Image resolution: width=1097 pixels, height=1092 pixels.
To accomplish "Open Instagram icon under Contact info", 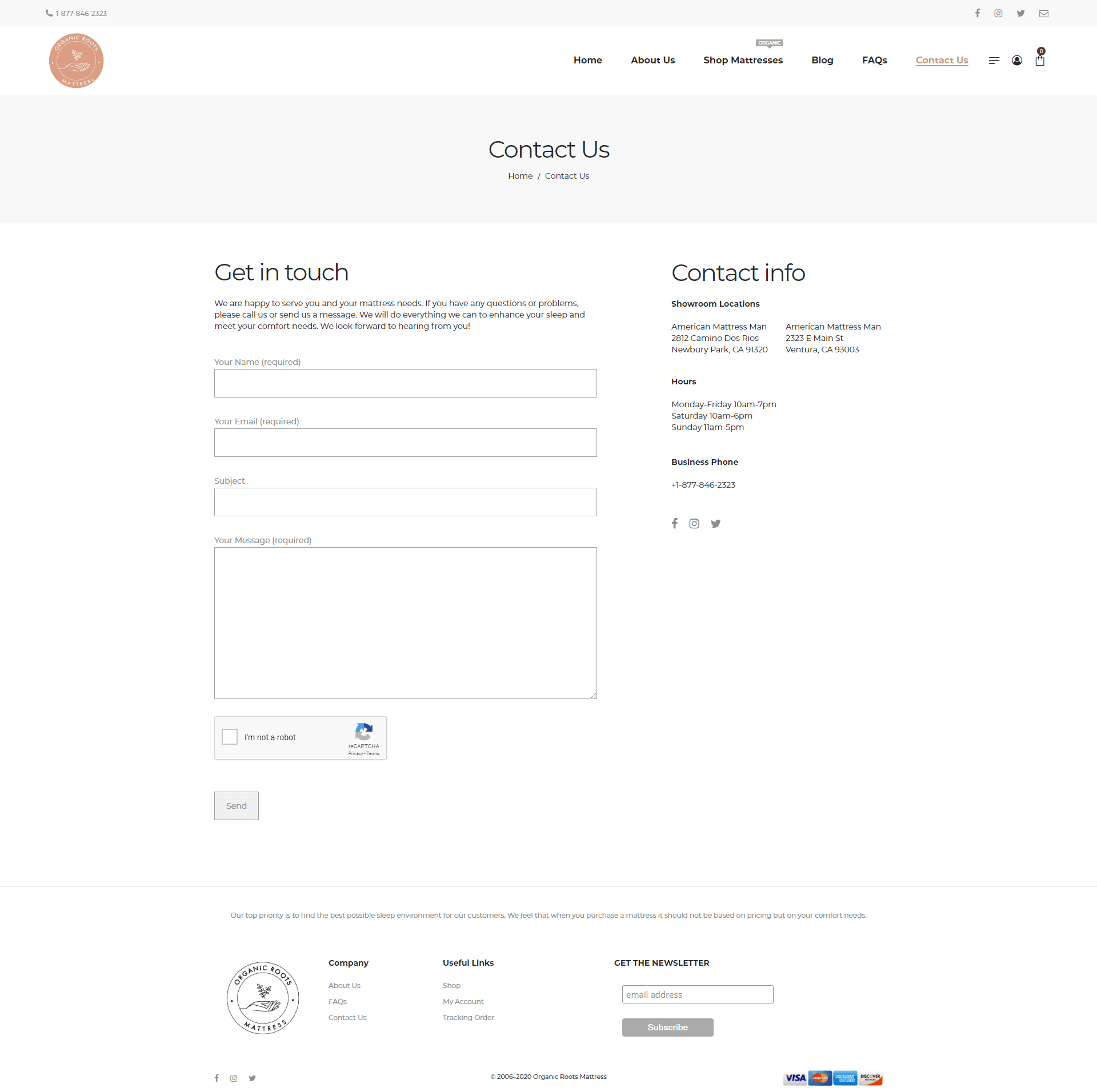I will 694,524.
